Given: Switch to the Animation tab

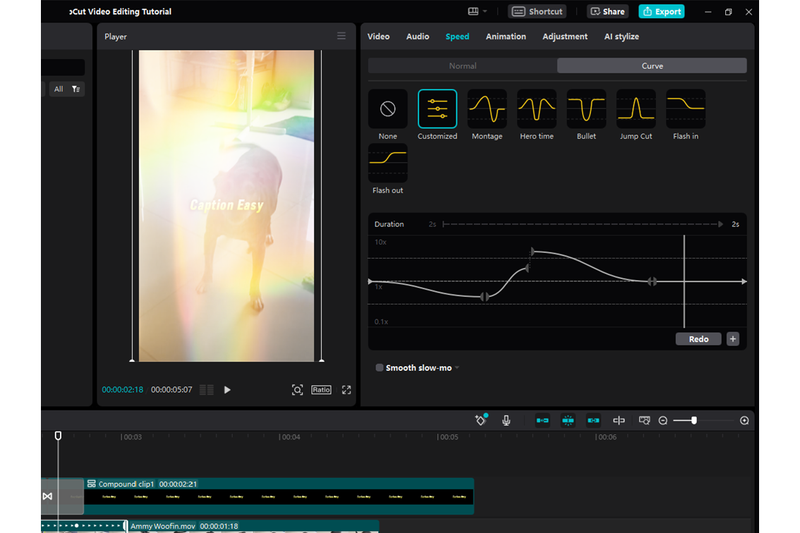Looking at the screenshot, I should coord(505,37).
